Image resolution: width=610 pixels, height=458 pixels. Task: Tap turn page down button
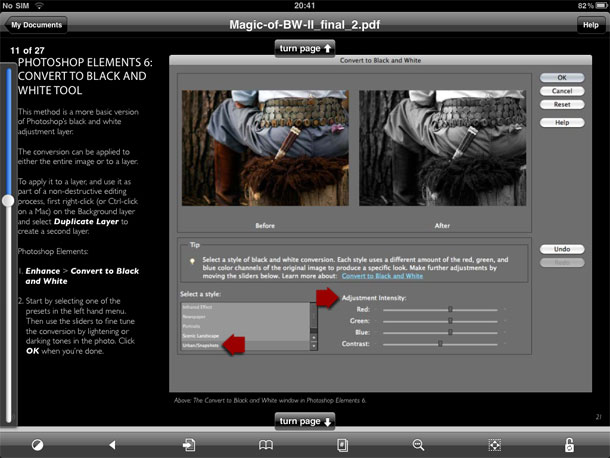pos(305,421)
